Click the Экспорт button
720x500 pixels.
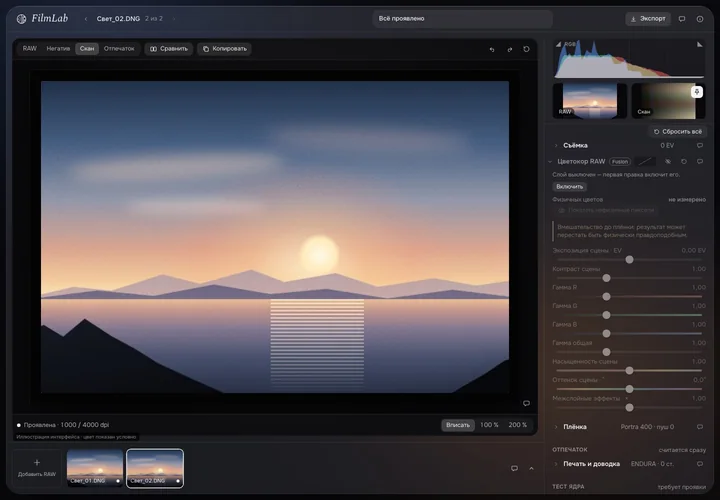coord(648,19)
